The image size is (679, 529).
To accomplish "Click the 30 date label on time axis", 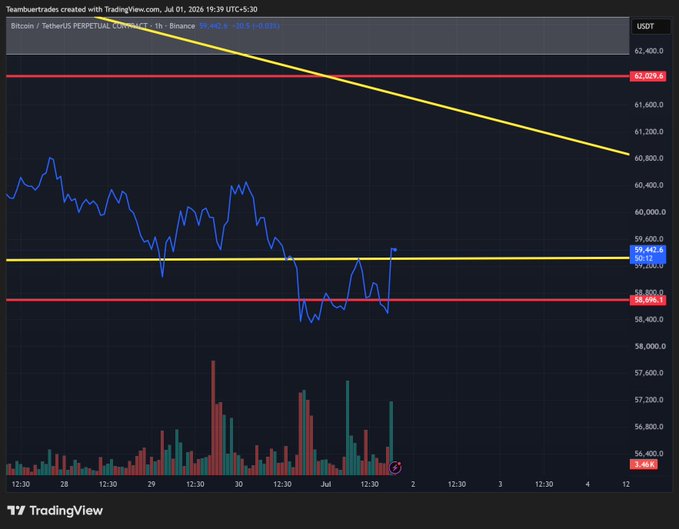I will coord(239,484).
